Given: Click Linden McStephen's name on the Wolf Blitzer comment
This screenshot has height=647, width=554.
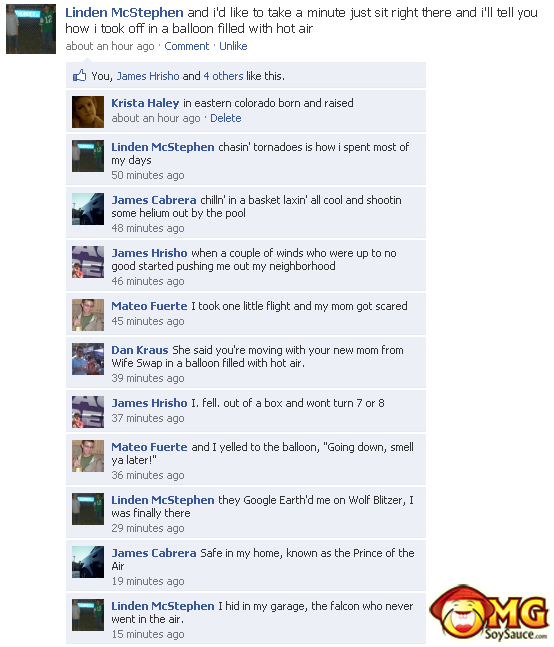Looking at the screenshot, I should click(x=163, y=500).
